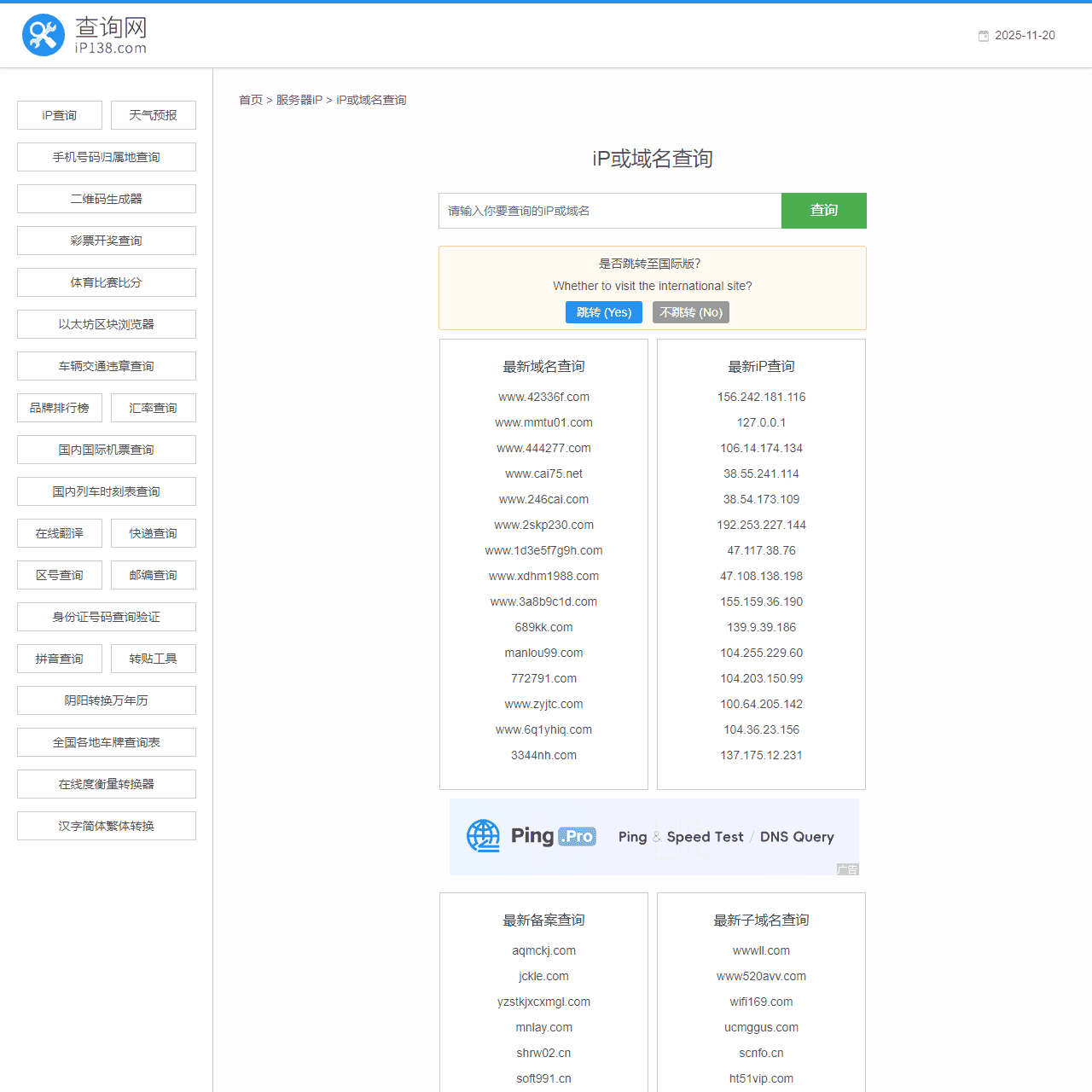The height and width of the screenshot is (1092, 1092).
Task: Open the wifi169.com subdomain link
Action: pos(761,1002)
